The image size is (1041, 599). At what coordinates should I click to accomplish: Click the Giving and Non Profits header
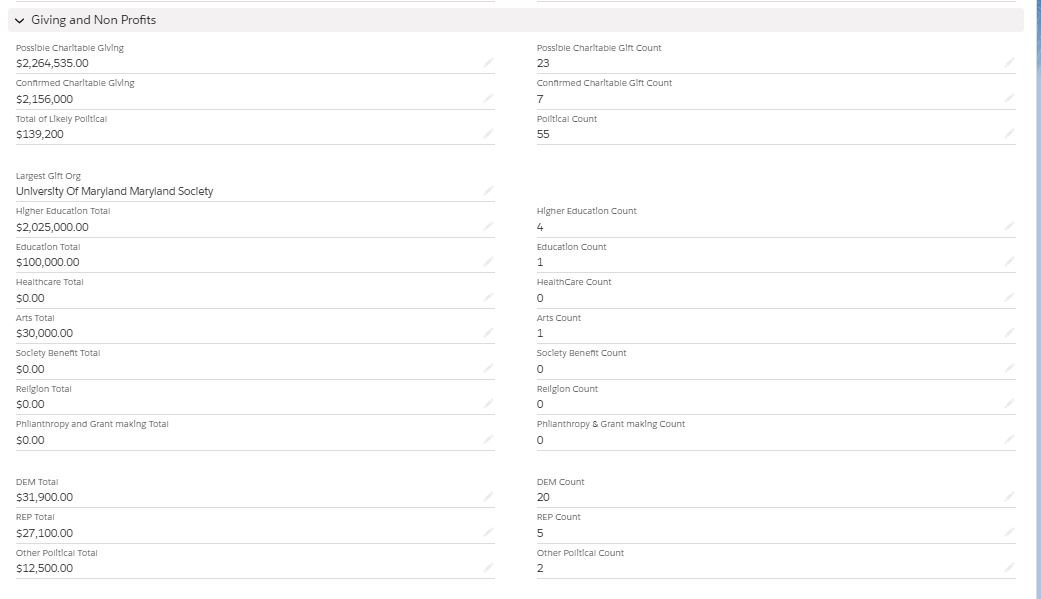[93, 20]
